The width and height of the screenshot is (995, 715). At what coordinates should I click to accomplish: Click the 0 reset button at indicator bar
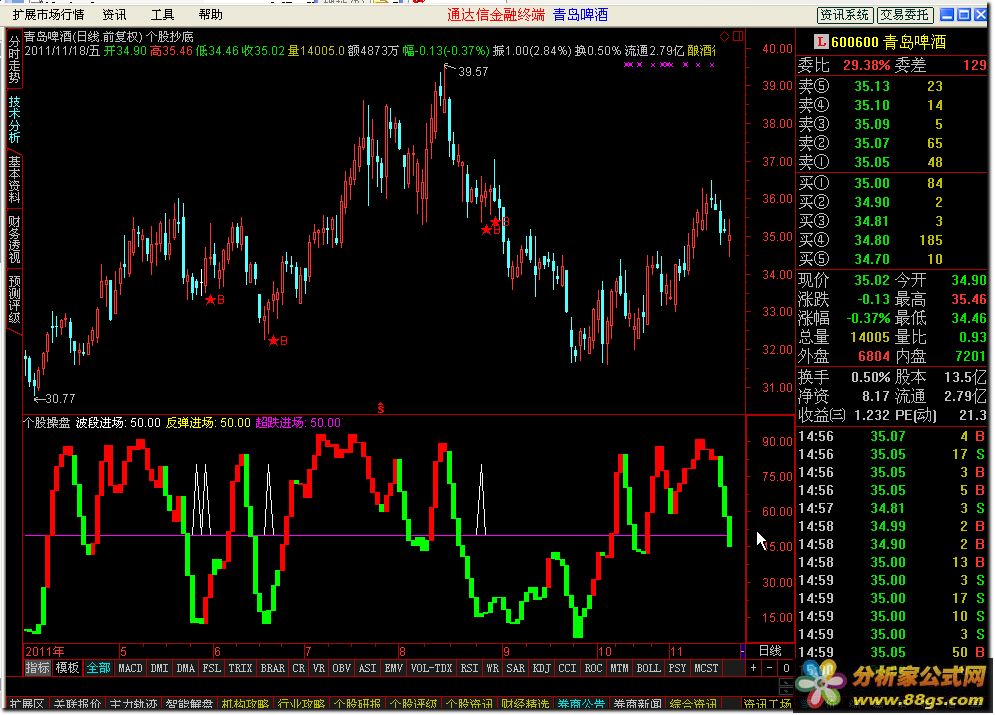786,668
